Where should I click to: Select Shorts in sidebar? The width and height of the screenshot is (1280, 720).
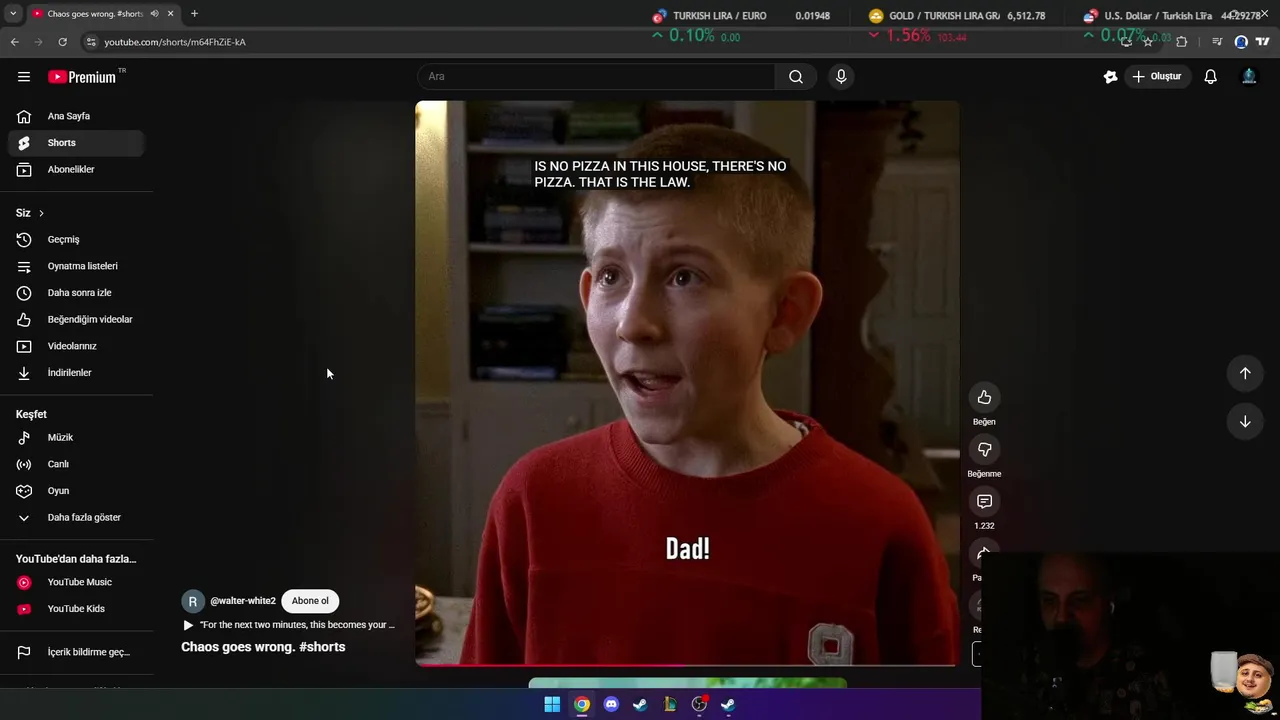[75, 143]
